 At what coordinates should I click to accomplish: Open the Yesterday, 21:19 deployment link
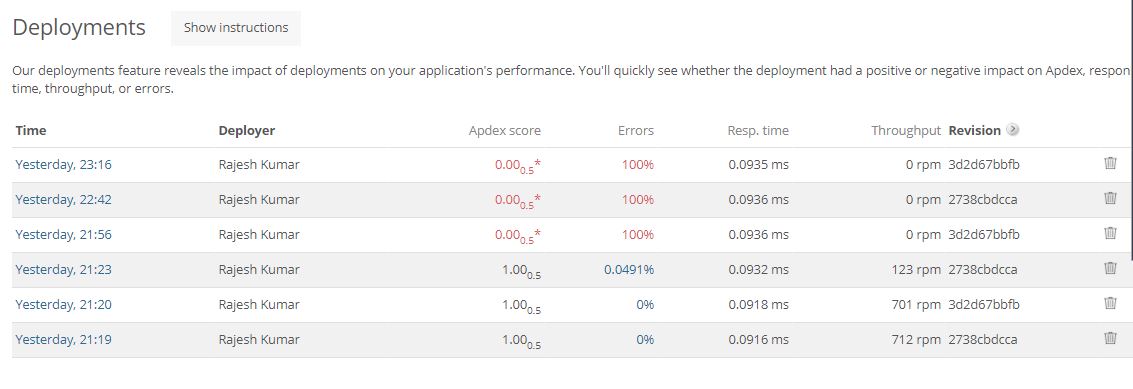[64, 339]
